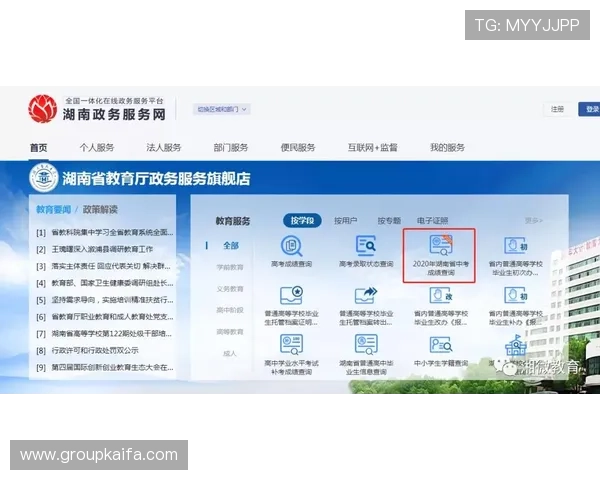Open the 便民服务 menu item
Screen dimensions: 600x480
click(x=298, y=148)
